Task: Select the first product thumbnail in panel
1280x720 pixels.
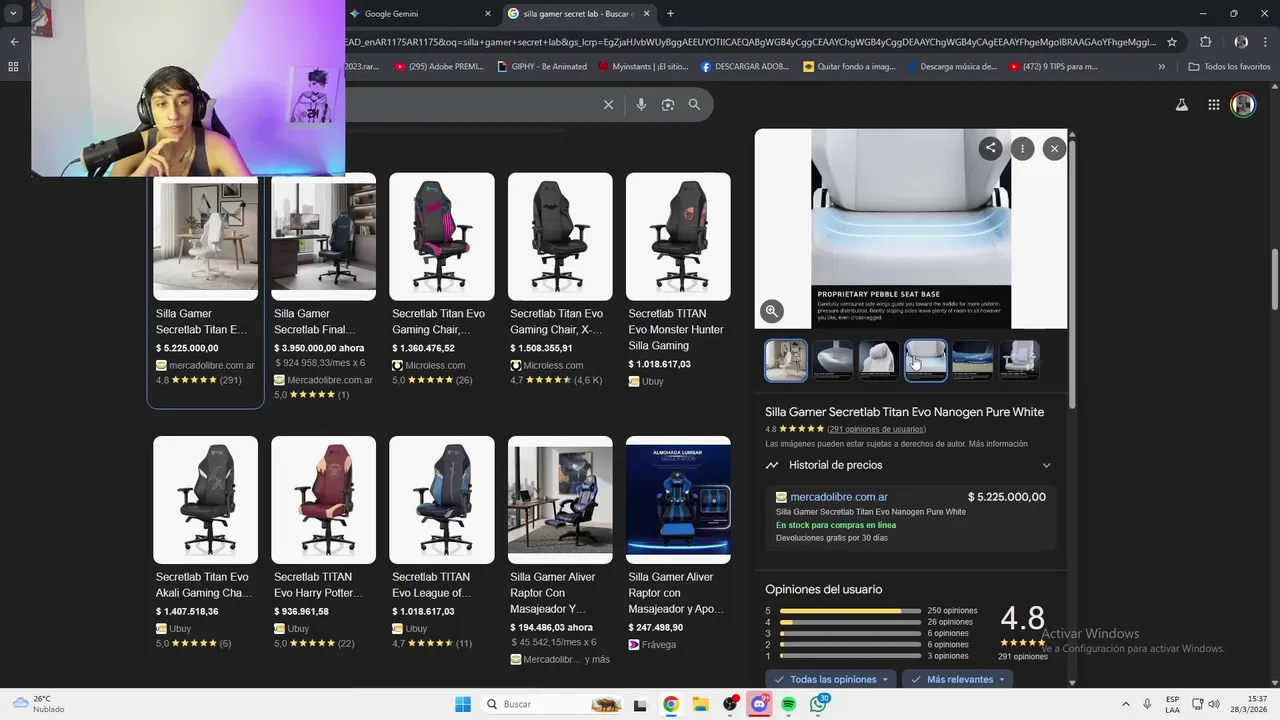Action: (x=786, y=360)
